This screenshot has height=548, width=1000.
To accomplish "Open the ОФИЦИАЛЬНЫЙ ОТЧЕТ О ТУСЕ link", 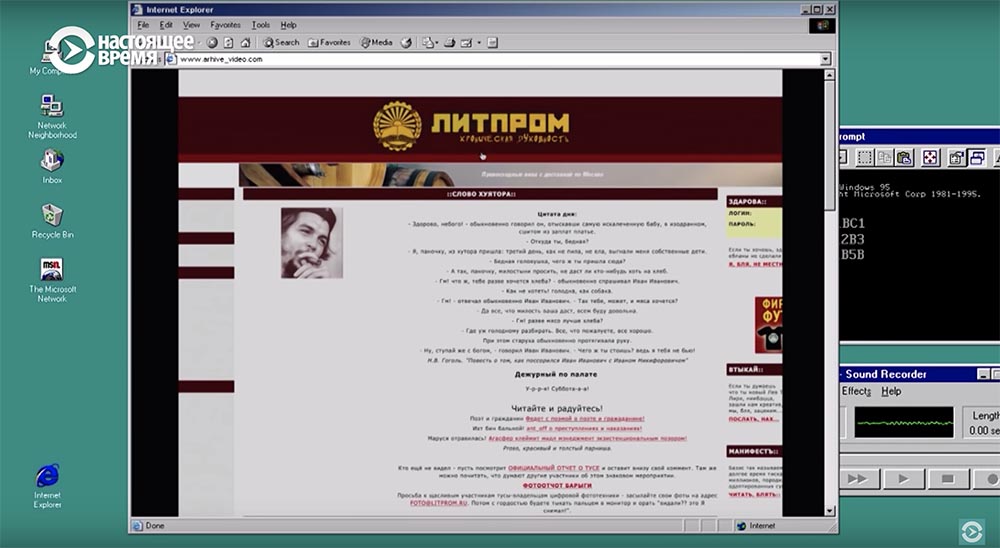I will [x=554, y=468].
